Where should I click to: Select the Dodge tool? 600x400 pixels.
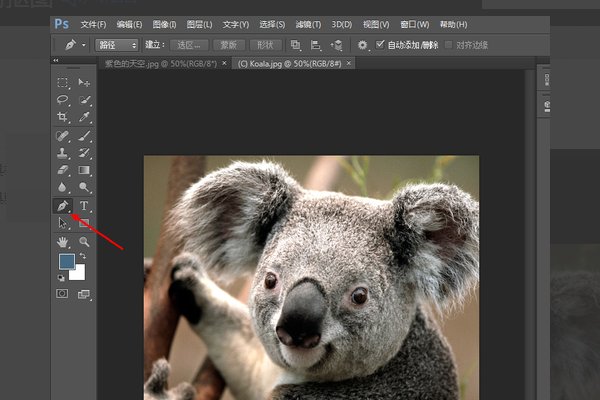pos(84,187)
